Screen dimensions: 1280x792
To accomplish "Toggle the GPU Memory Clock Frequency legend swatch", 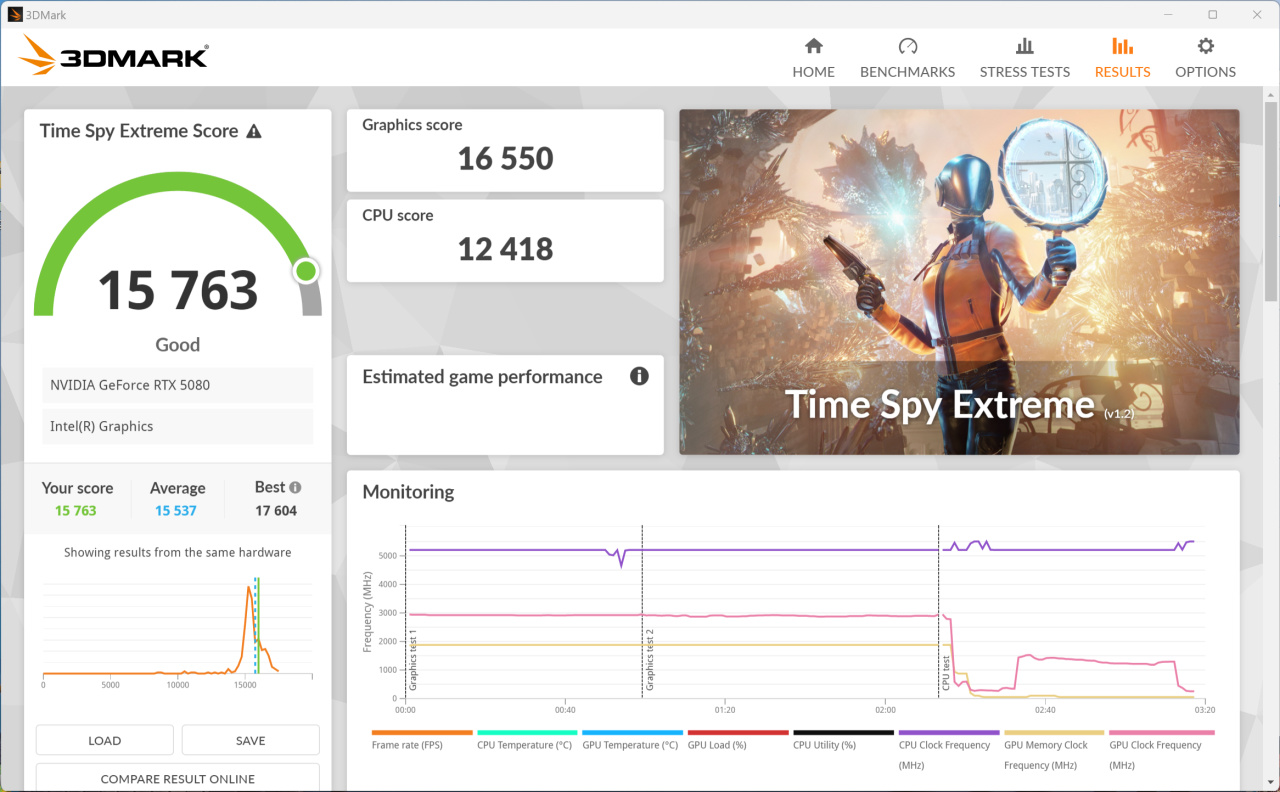I will (x=1054, y=733).
